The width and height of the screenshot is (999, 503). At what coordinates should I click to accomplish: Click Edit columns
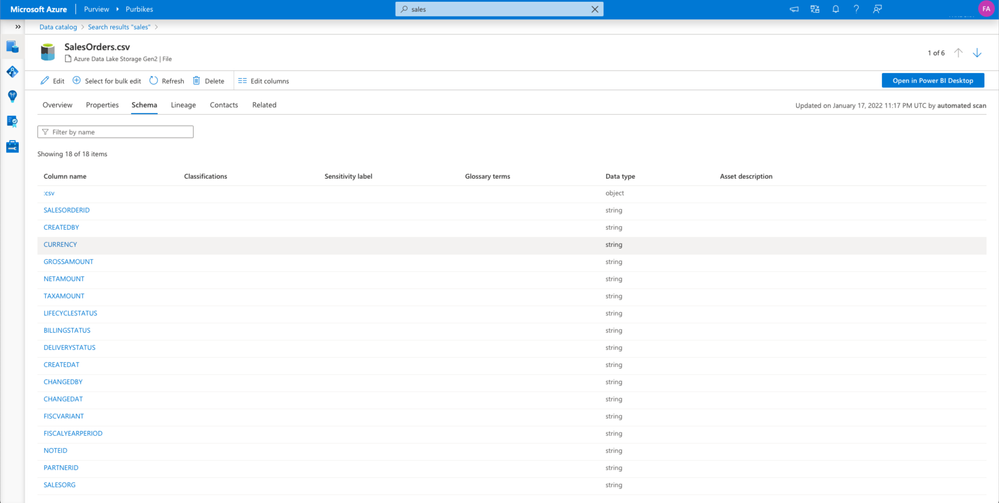click(x=263, y=81)
